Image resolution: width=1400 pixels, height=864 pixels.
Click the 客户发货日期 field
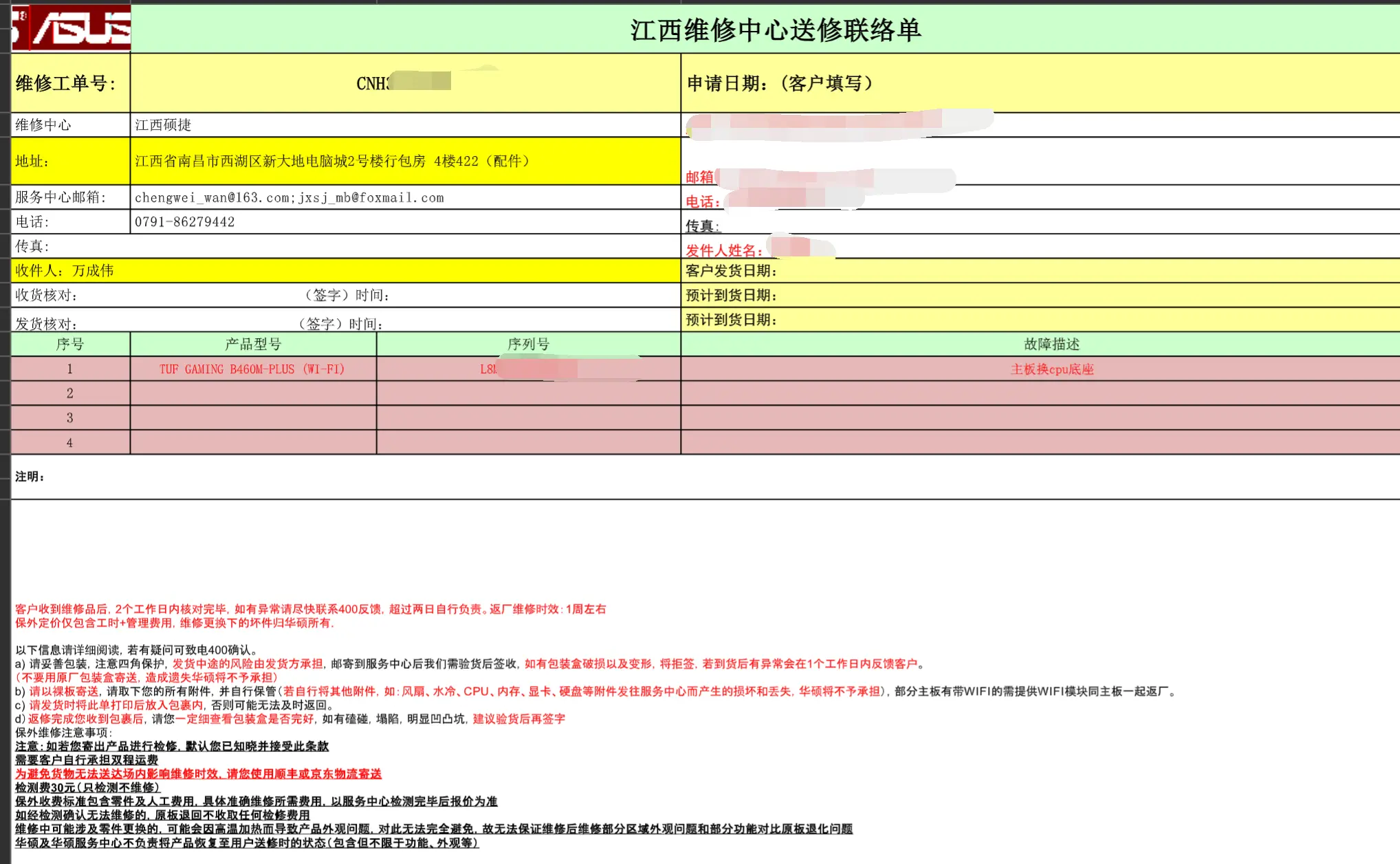(1040, 271)
